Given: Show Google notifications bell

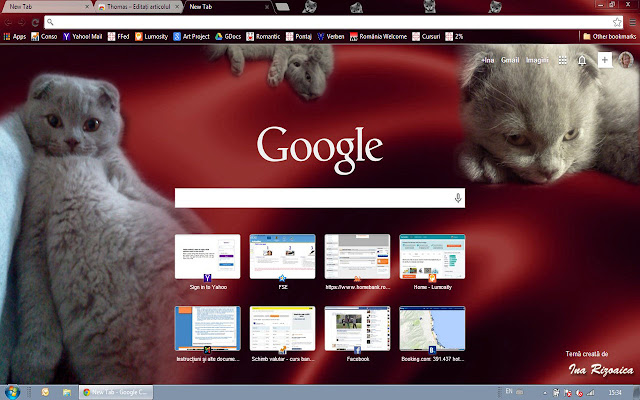Looking at the screenshot, I should pos(582,60).
